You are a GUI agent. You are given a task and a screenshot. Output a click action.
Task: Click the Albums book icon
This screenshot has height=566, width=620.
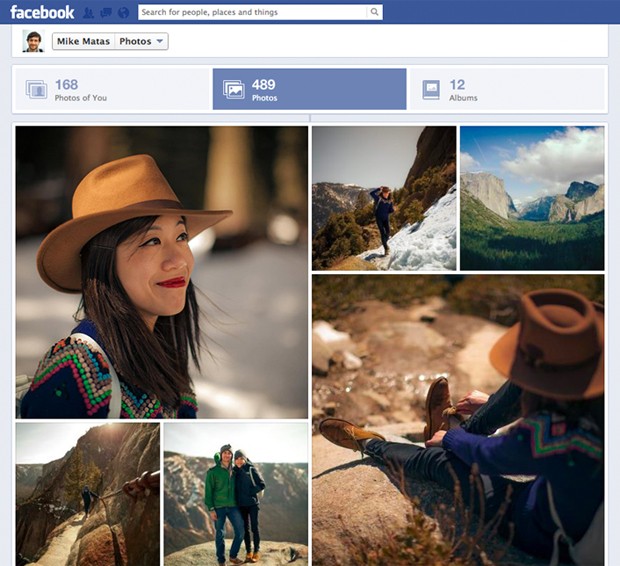[x=431, y=90]
